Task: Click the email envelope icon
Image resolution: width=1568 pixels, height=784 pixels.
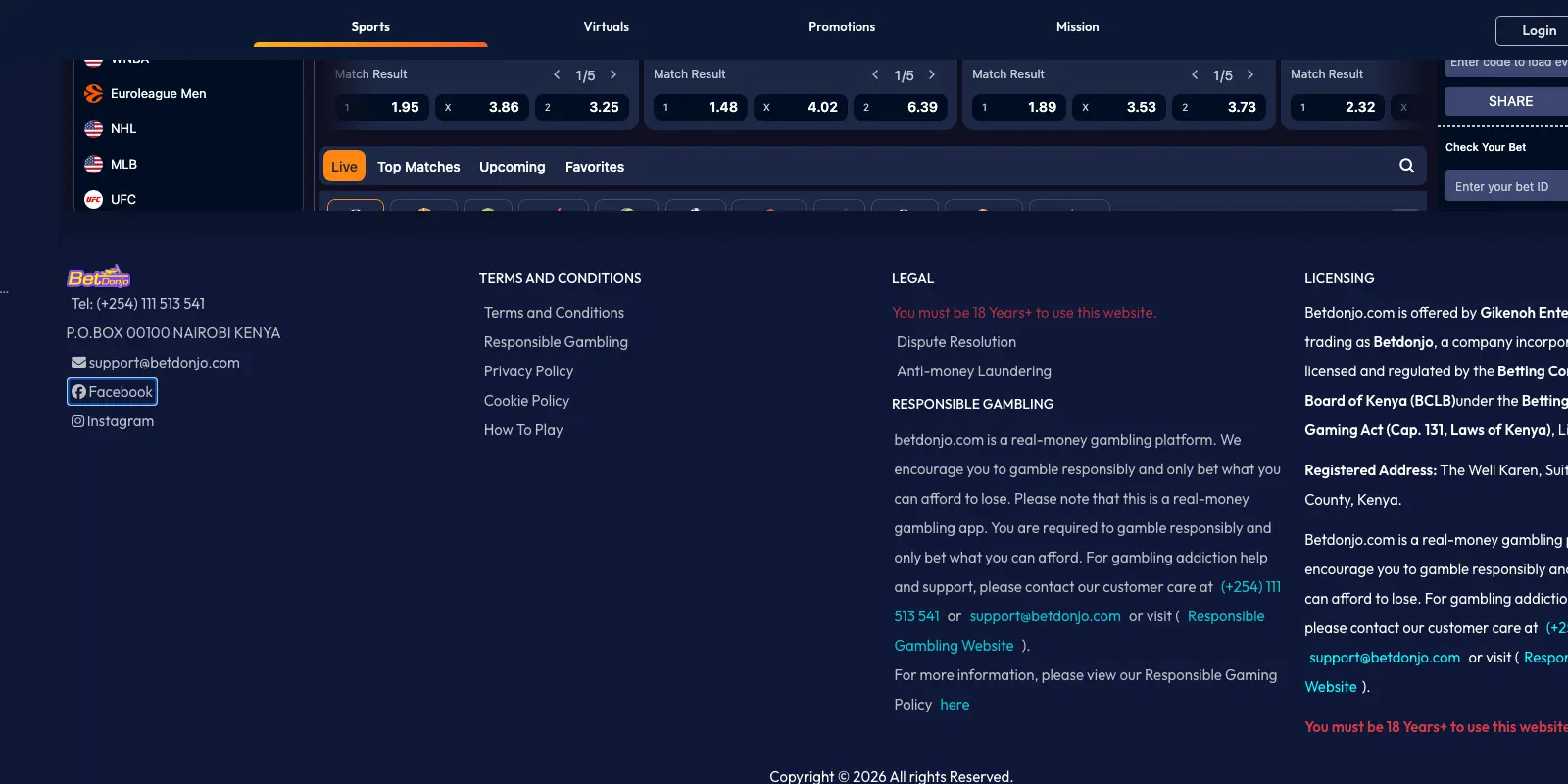Action: tap(78, 363)
